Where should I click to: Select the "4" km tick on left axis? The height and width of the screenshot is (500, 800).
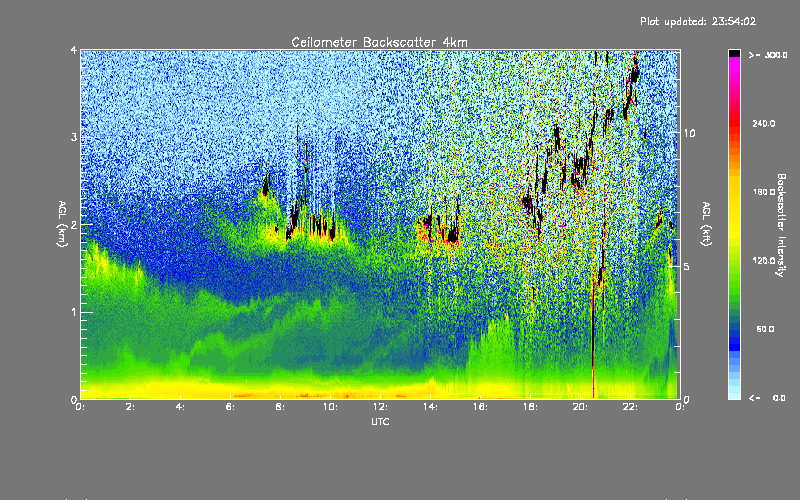click(x=74, y=51)
